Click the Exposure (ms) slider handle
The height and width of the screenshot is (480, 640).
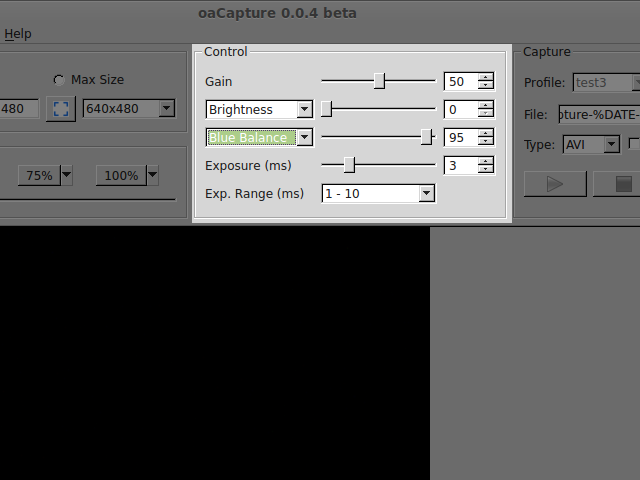349,165
